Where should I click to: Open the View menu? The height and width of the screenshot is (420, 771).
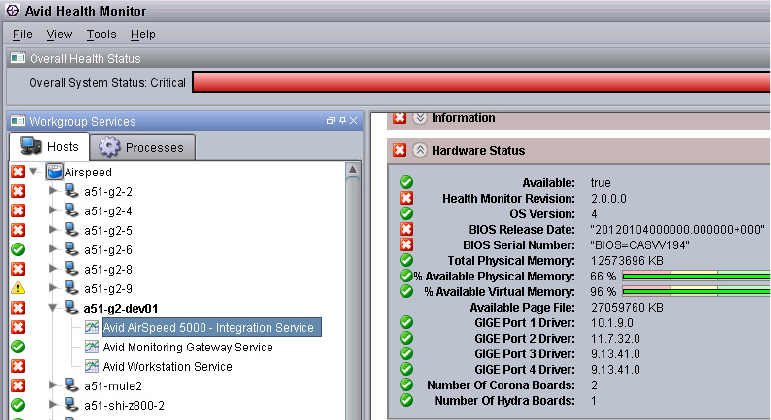pyautogui.click(x=59, y=34)
